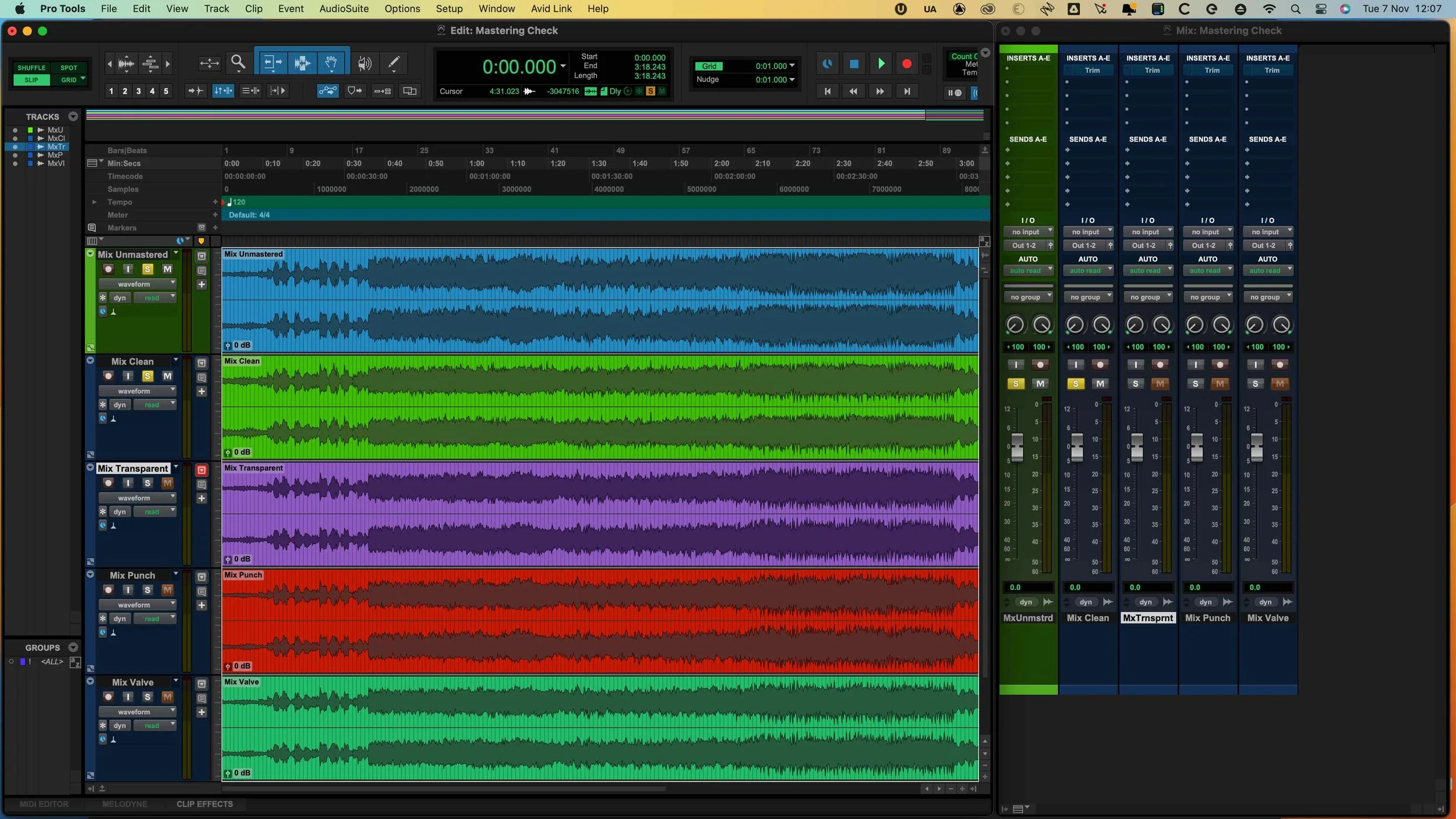1456x819 pixels.
Task: Switch to the CLIP EFFECTS tab
Action: coord(205,804)
